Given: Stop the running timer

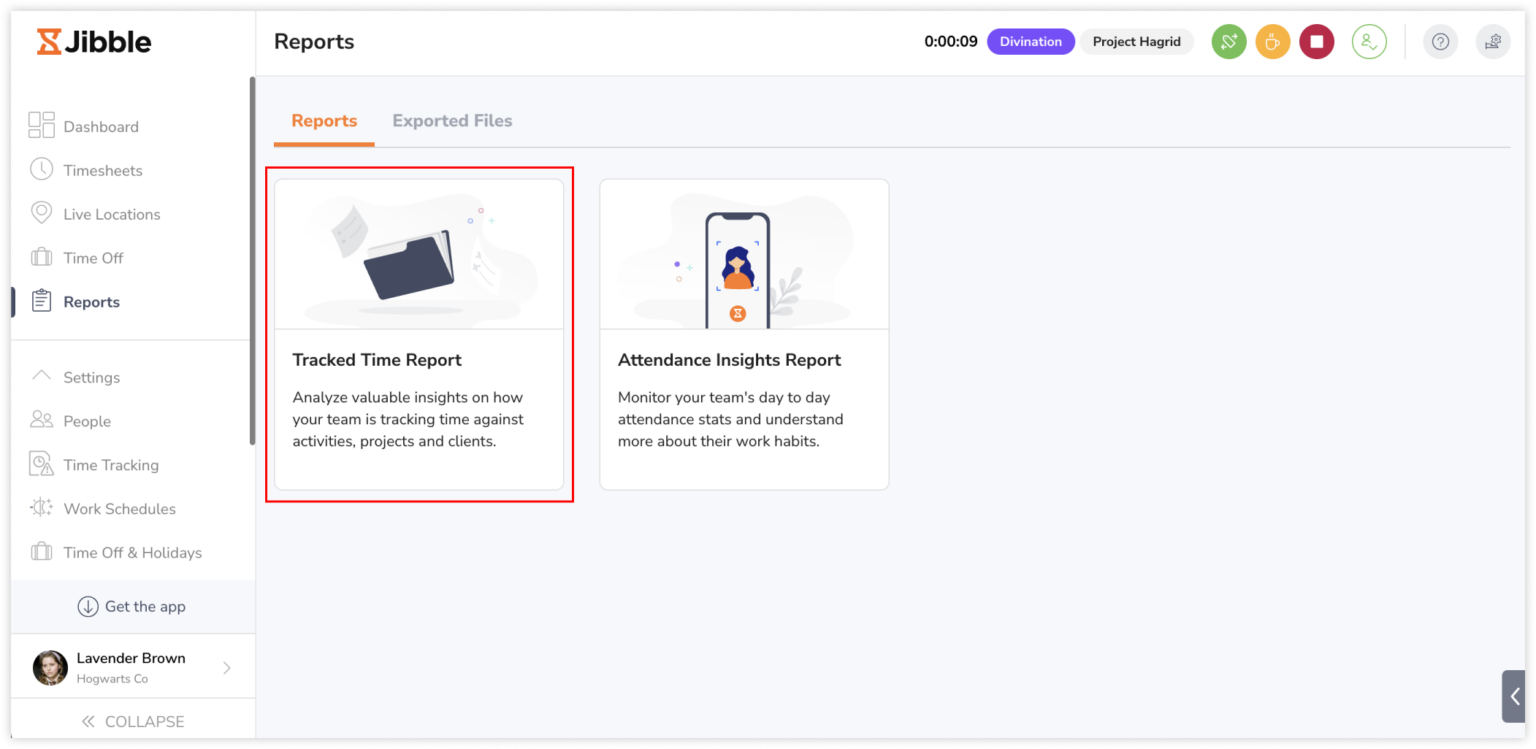Looking at the screenshot, I should pyautogui.click(x=1316, y=41).
